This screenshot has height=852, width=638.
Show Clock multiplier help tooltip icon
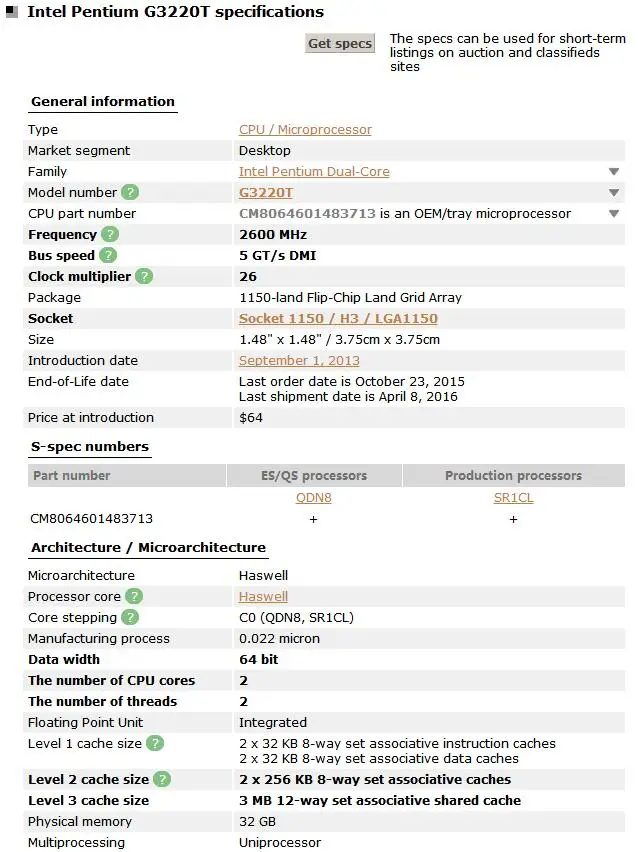coord(144,277)
